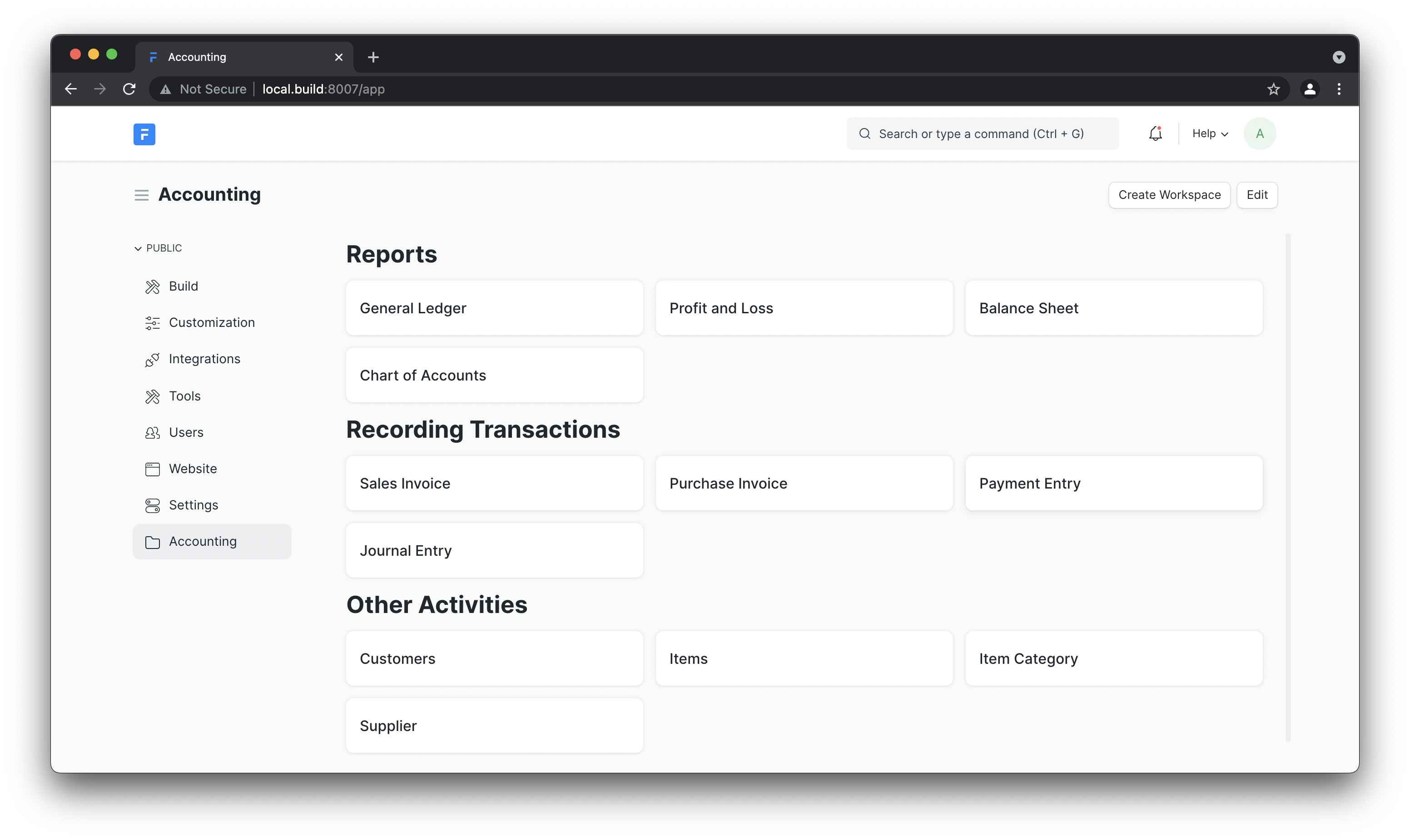Click the Create Workspace button
The width and height of the screenshot is (1410, 840).
(x=1169, y=195)
